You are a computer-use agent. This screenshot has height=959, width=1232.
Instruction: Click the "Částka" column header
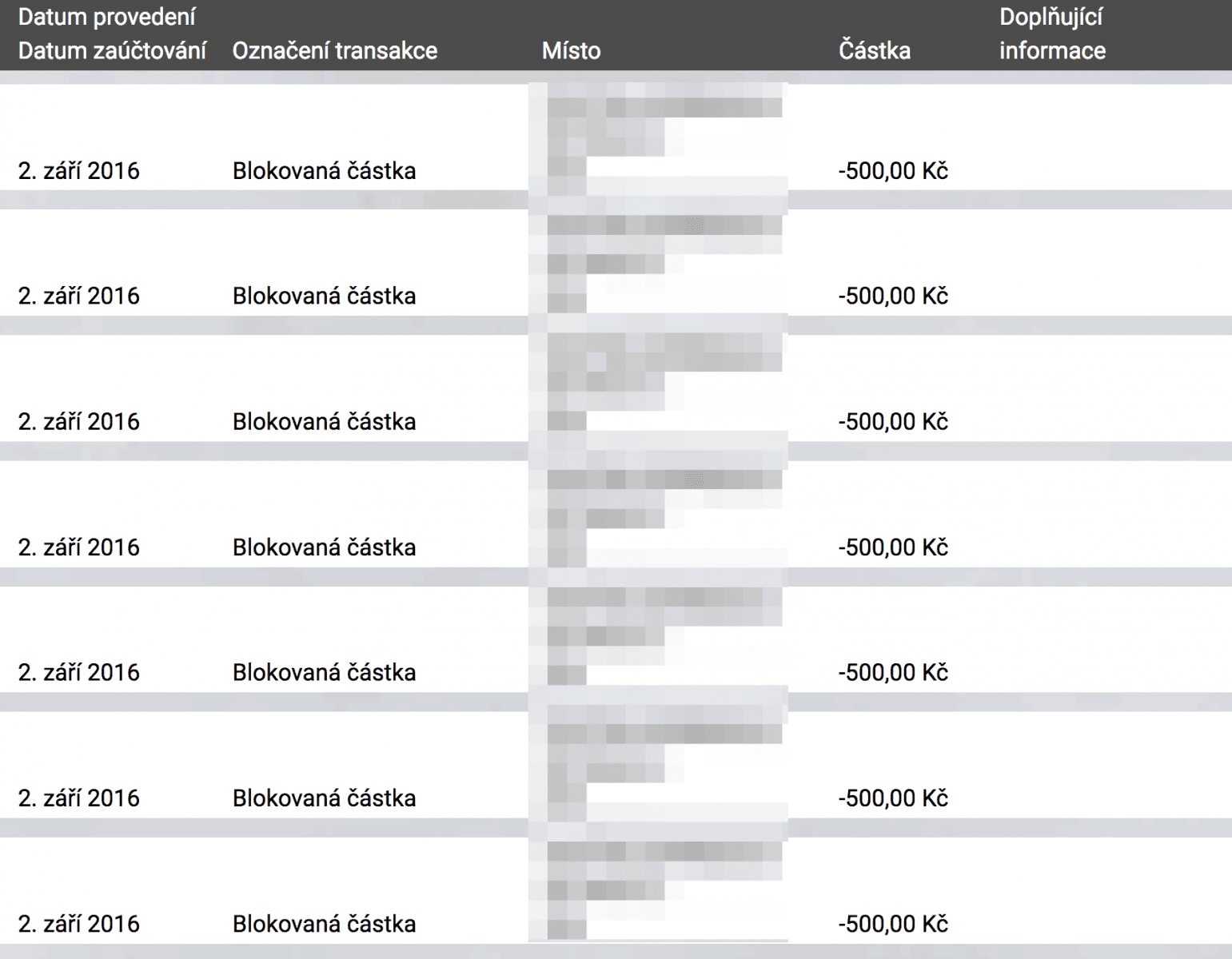[875, 50]
